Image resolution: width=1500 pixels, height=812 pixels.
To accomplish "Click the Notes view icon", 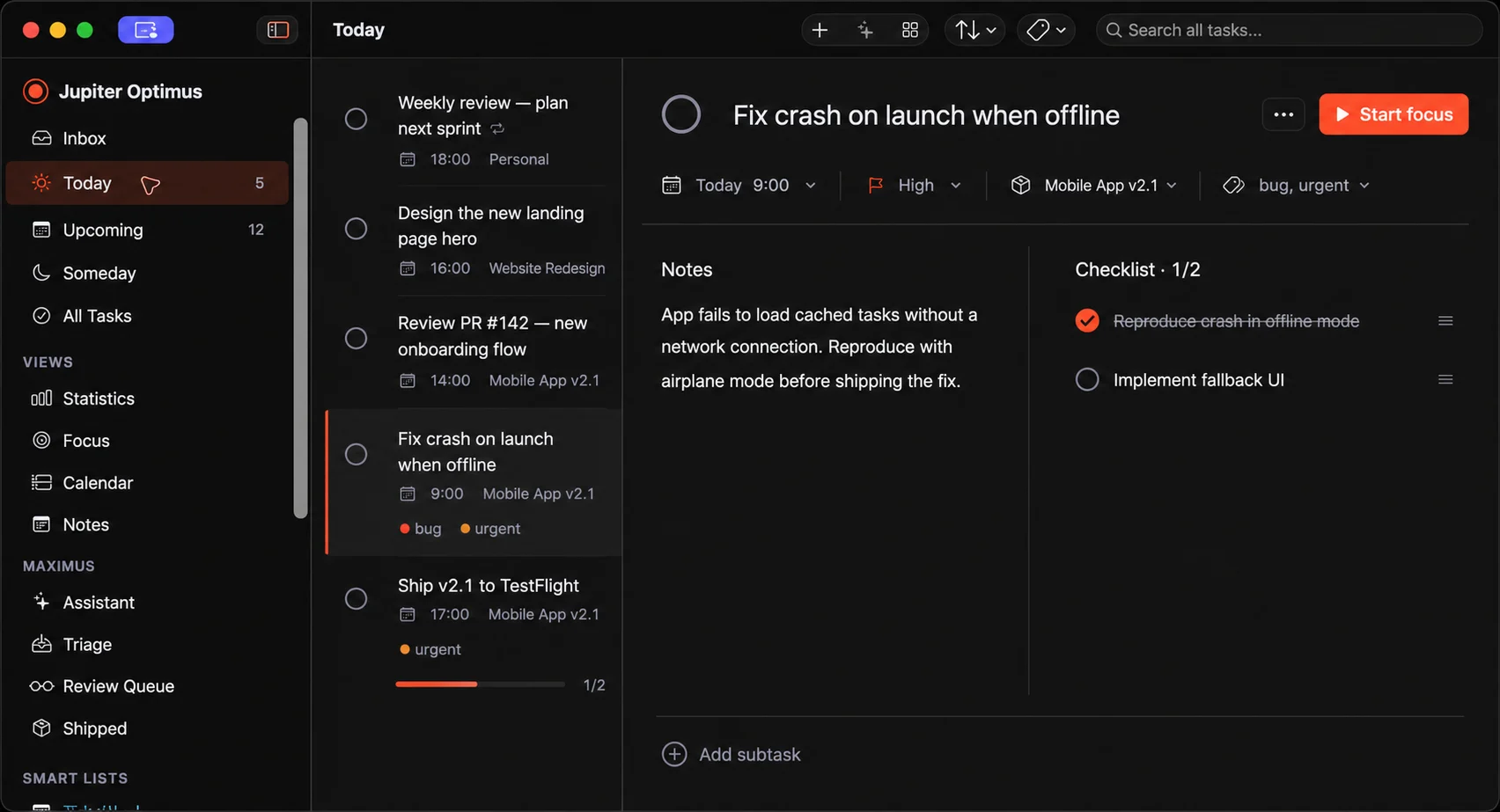I will click(41, 524).
